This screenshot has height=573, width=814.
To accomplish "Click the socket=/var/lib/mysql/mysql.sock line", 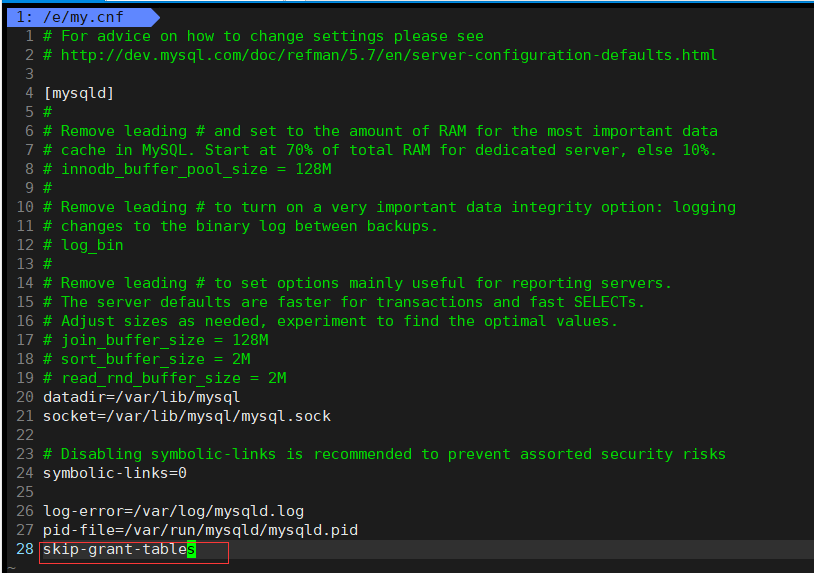I will [x=187, y=416].
